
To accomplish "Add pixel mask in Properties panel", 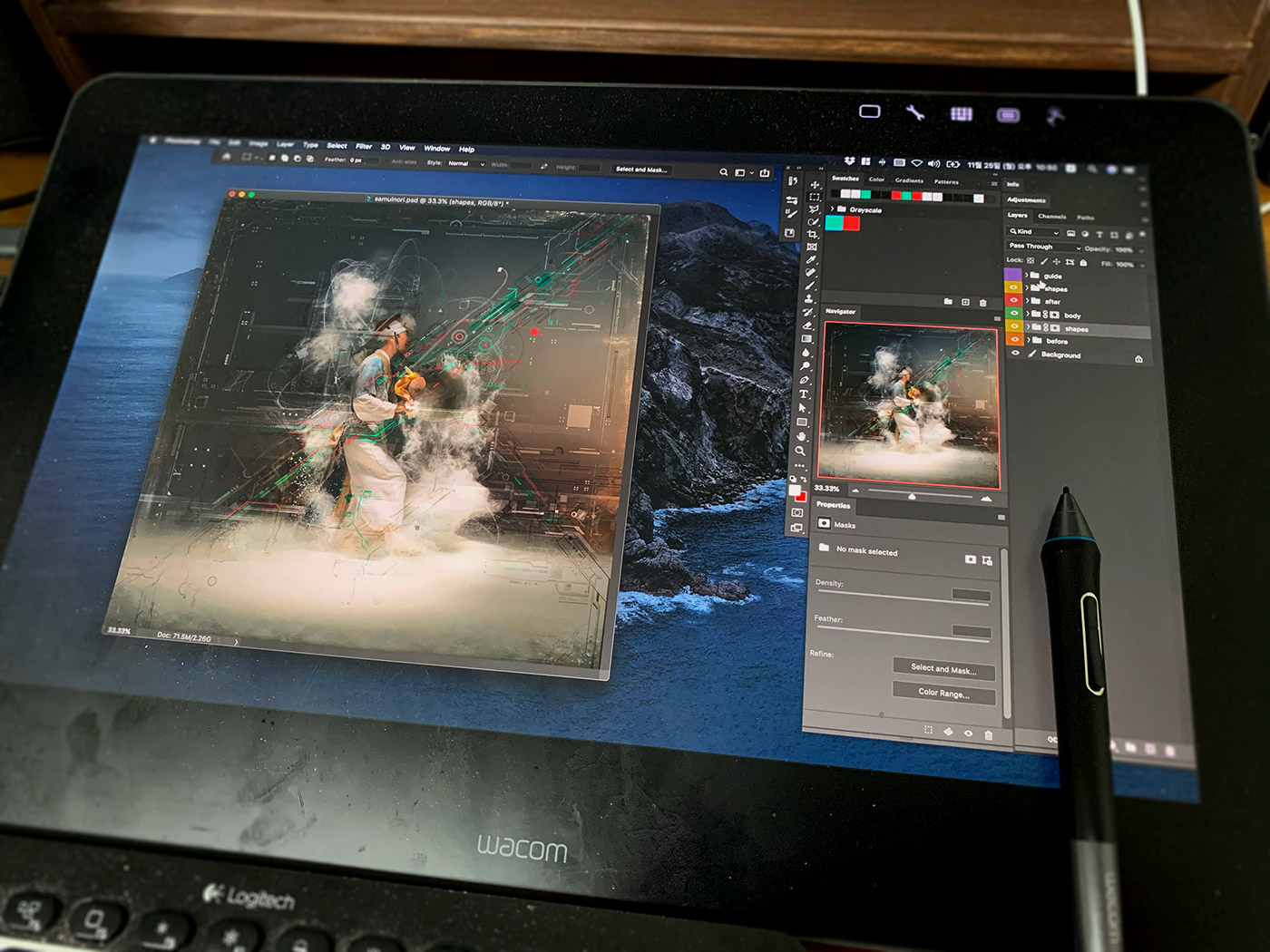I will click(971, 559).
